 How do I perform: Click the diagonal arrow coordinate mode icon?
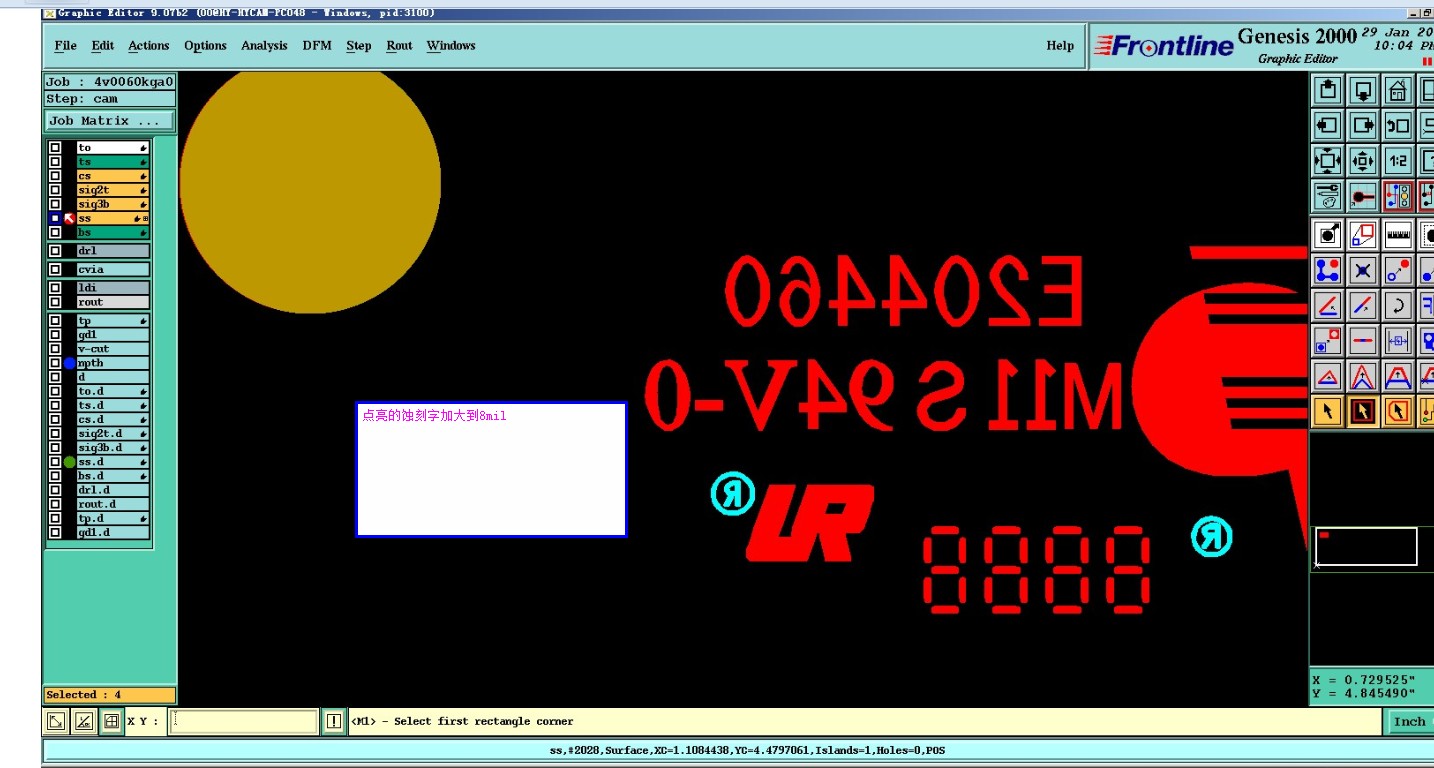[x=57, y=721]
